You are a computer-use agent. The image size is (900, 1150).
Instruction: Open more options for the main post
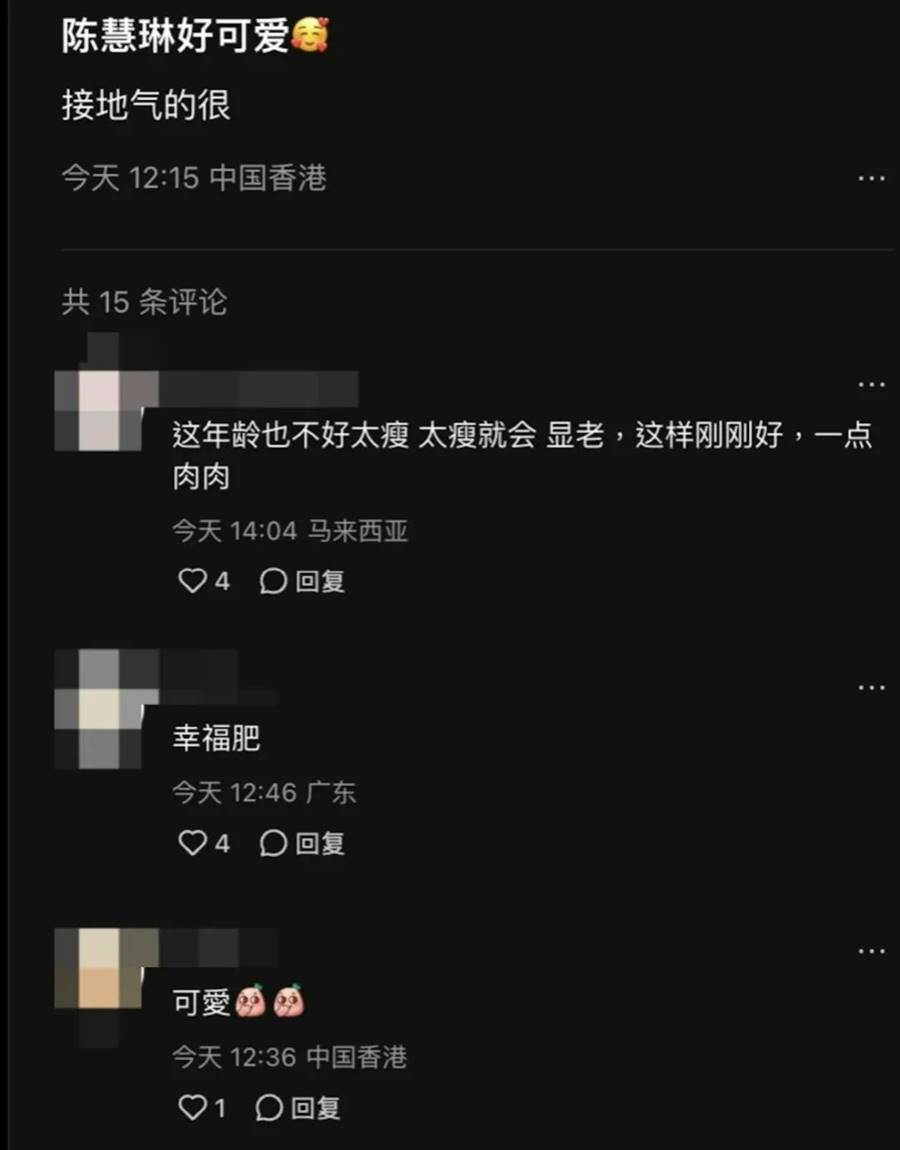pyautogui.click(x=871, y=178)
